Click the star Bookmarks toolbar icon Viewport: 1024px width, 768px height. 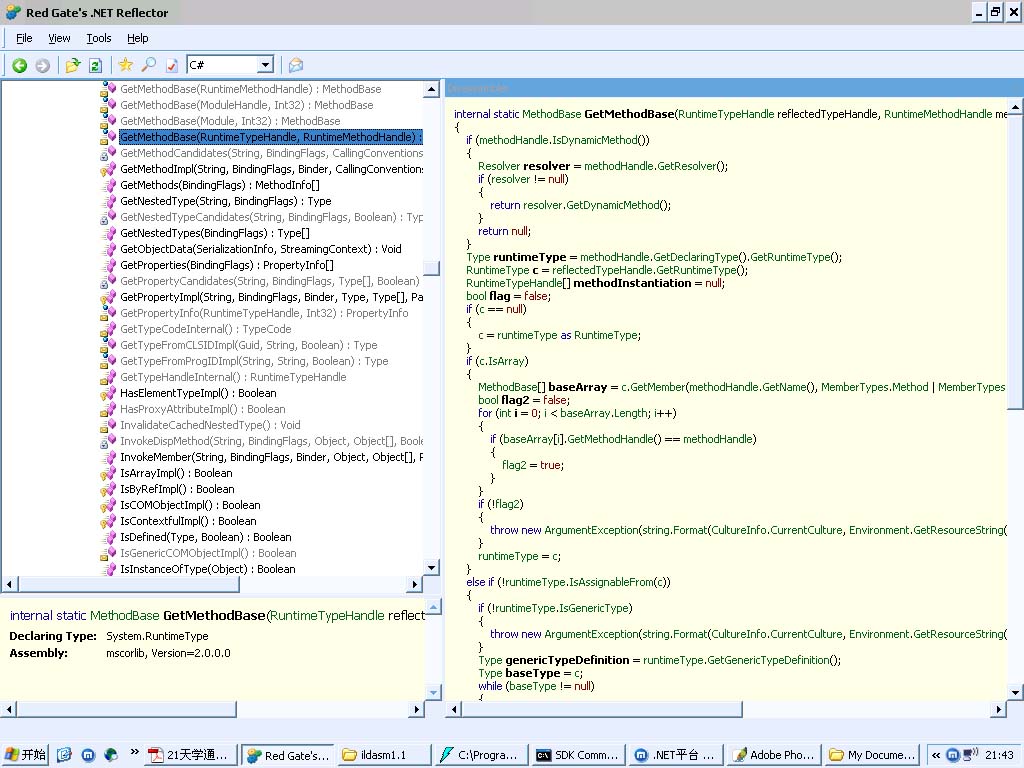pyautogui.click(x=125, y=65)
